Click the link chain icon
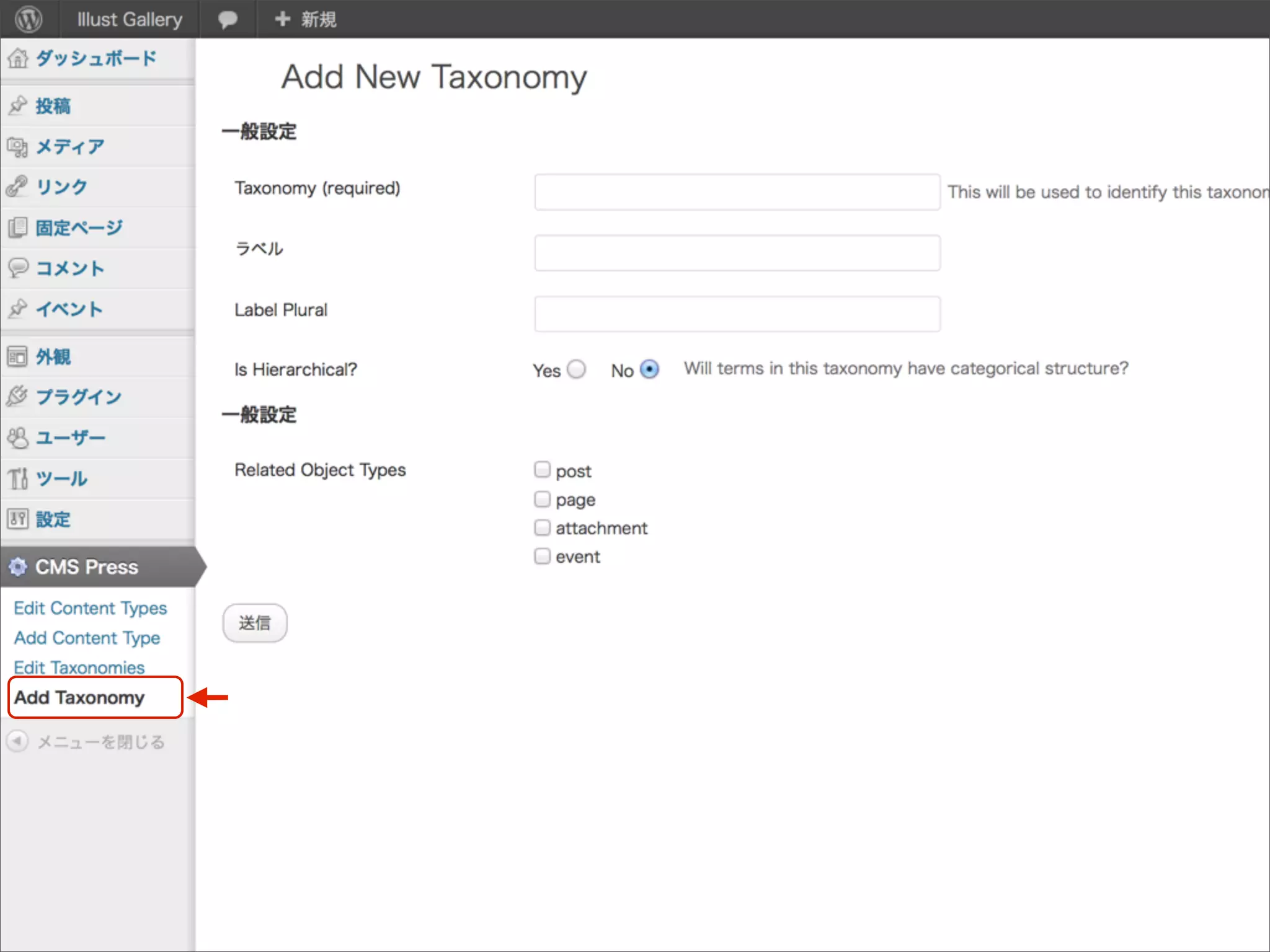The image size is (1270, 952). click(x=17, y=186)
